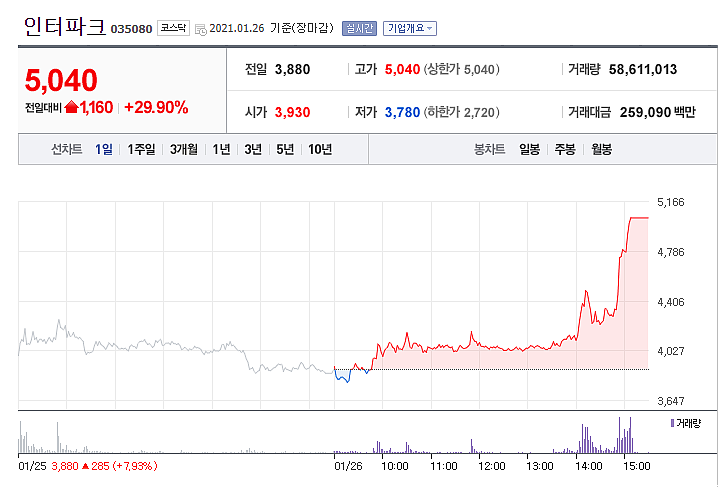Click the 4,406 price axis label

coord(671,302)
